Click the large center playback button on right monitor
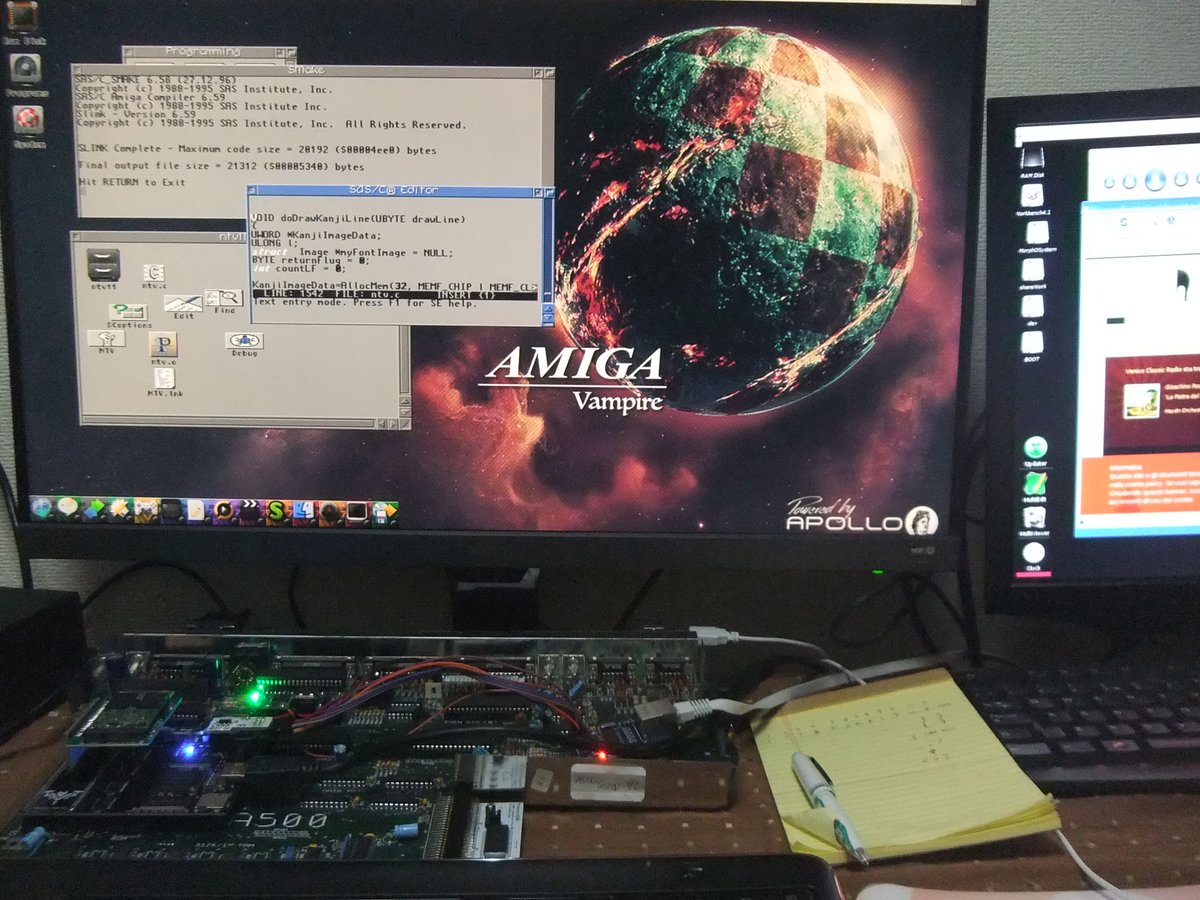This screenshot has width=1200, height=900. (x=1156, y=181)
